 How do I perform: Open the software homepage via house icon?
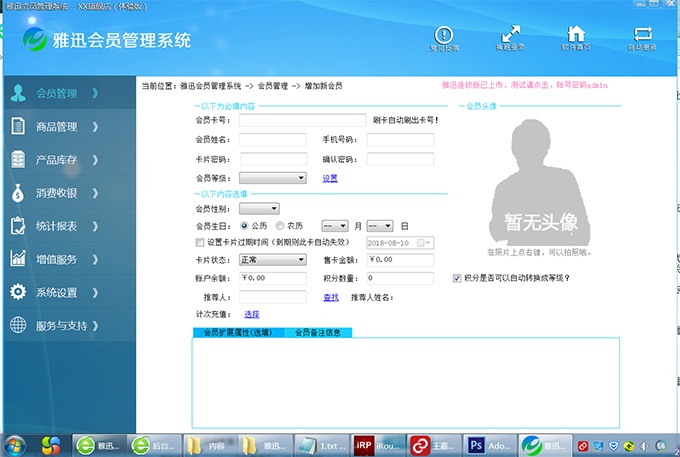click(576, 34)
